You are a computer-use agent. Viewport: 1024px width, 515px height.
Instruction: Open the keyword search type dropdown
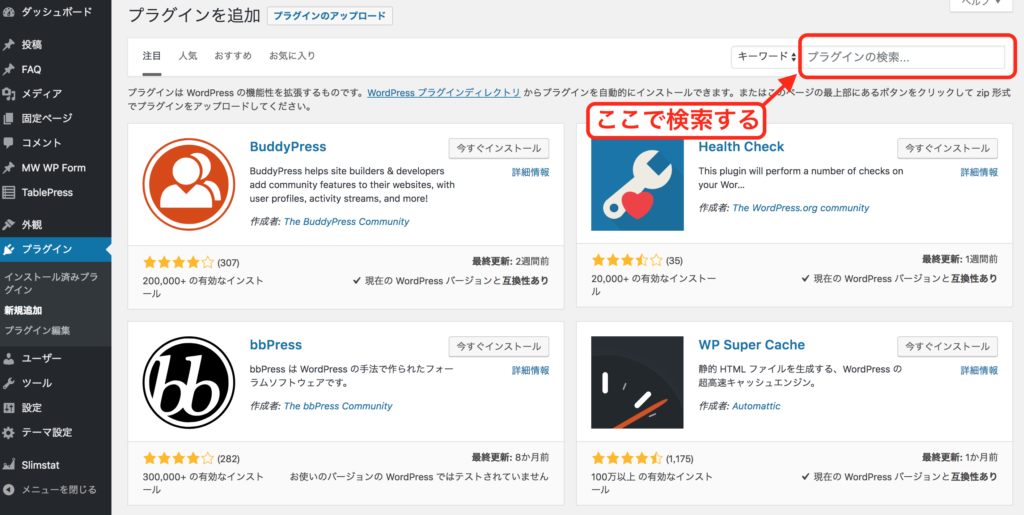click(x=762, y=57)
